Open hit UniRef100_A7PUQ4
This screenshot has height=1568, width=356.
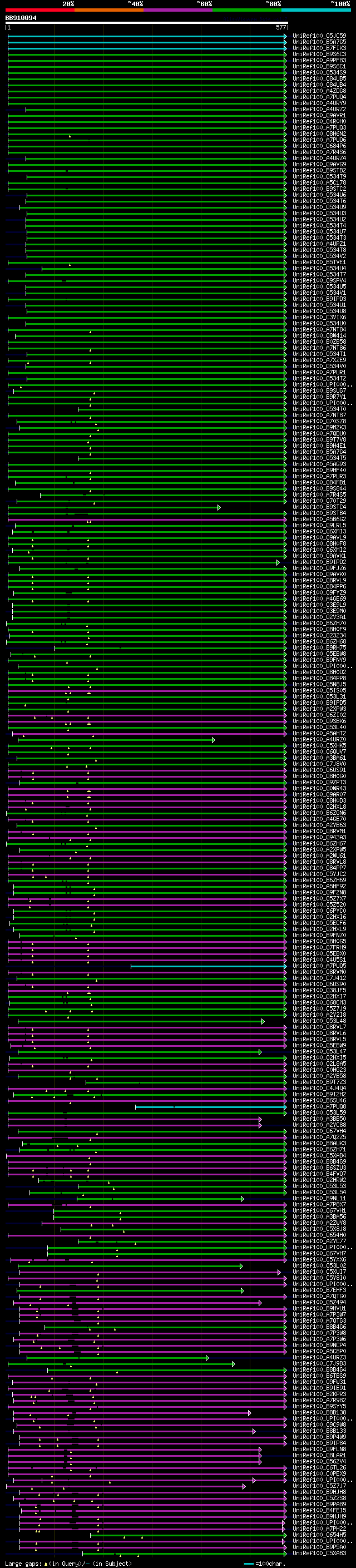pyautogui.click(x=319, y=97)
